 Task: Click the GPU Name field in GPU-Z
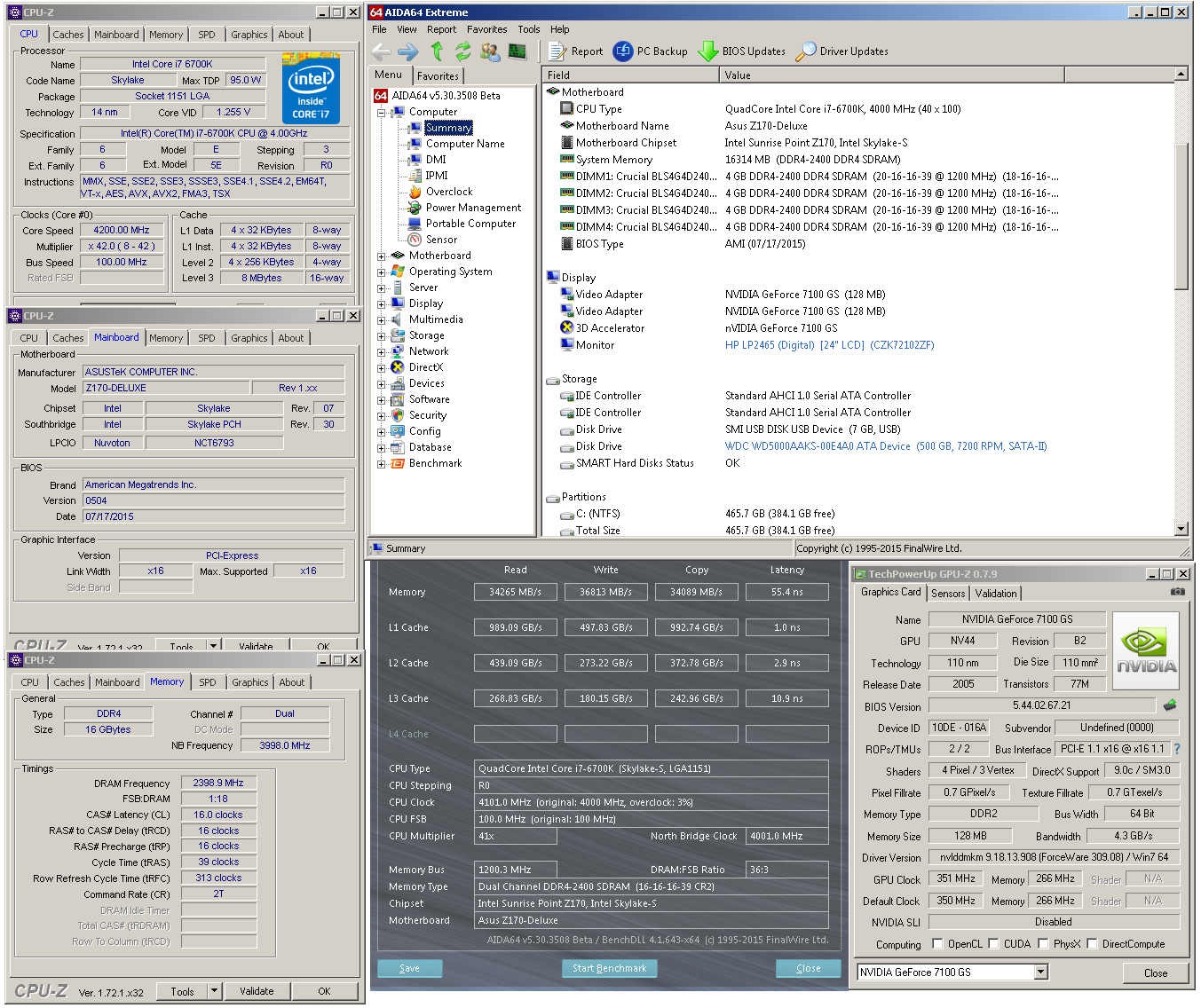[1017, 619]
